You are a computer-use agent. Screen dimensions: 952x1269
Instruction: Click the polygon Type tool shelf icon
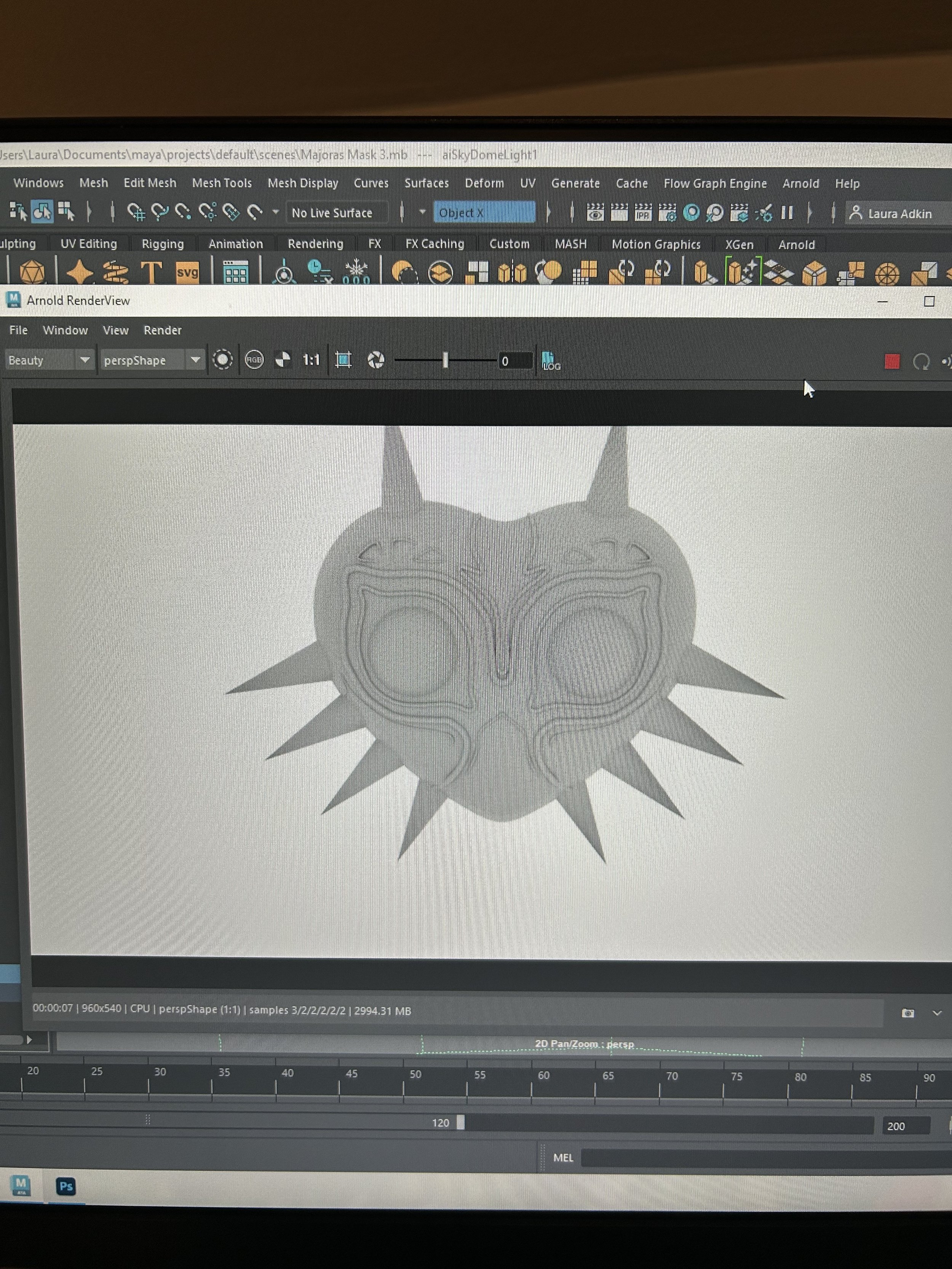click(x=152, y=272)
